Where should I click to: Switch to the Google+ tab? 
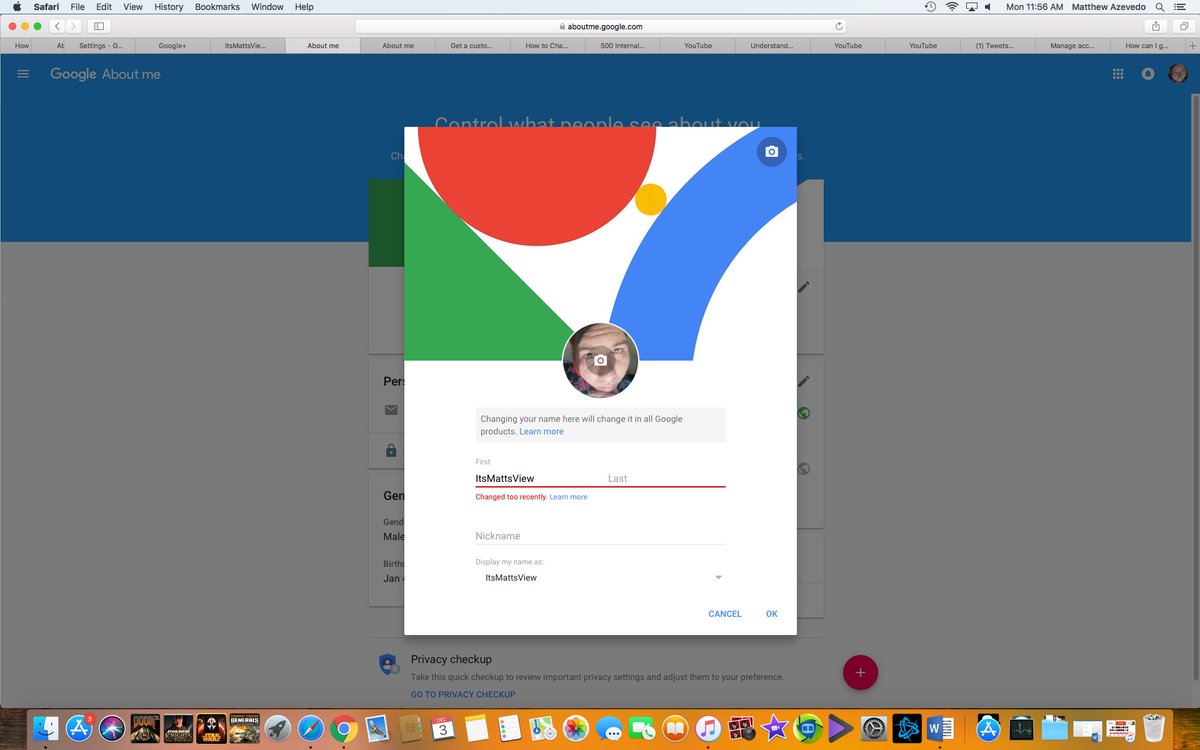[172, 46]
